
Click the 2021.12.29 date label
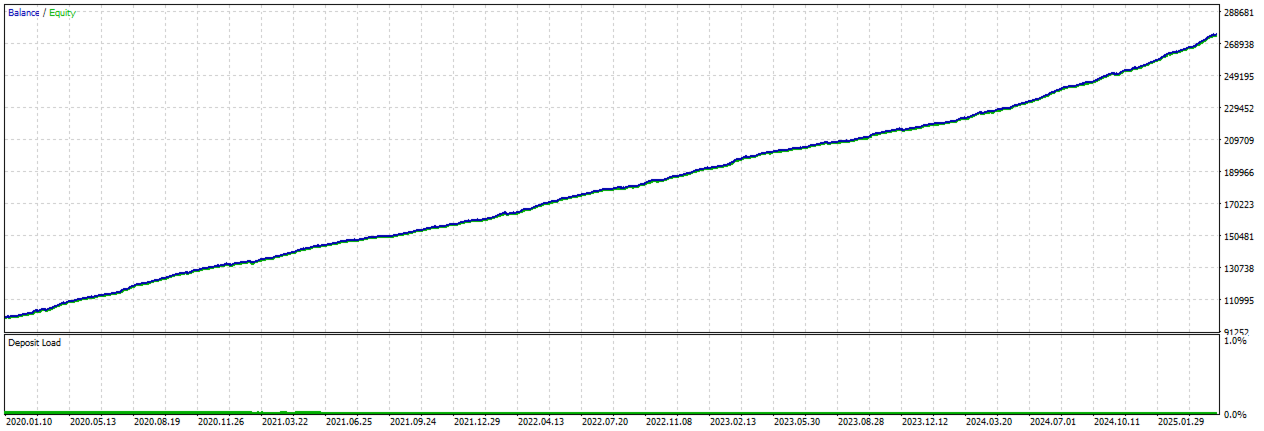pyautogui.click(x=477, y=423)
